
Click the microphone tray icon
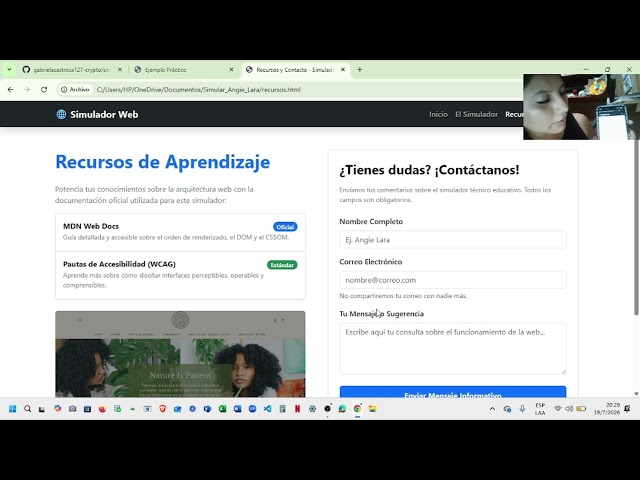[522, 409]
